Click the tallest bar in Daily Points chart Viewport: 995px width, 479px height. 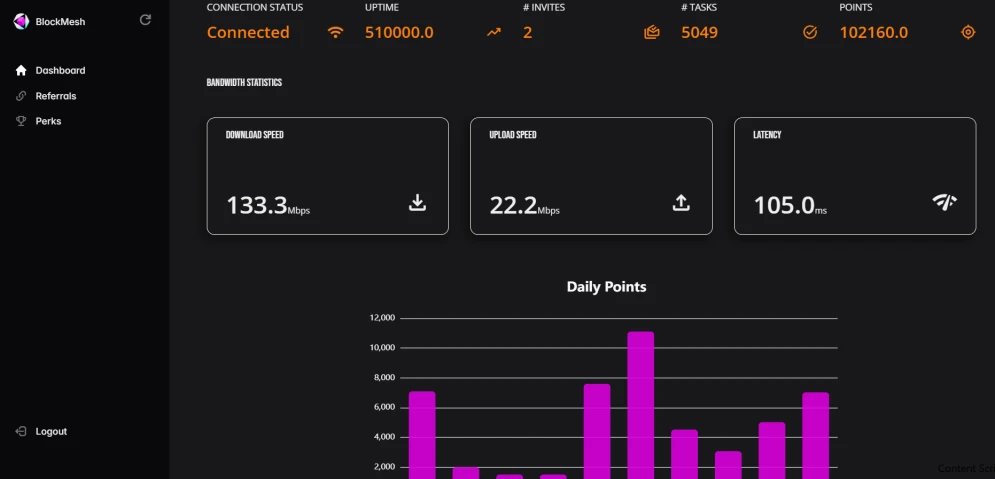(640, 405)
